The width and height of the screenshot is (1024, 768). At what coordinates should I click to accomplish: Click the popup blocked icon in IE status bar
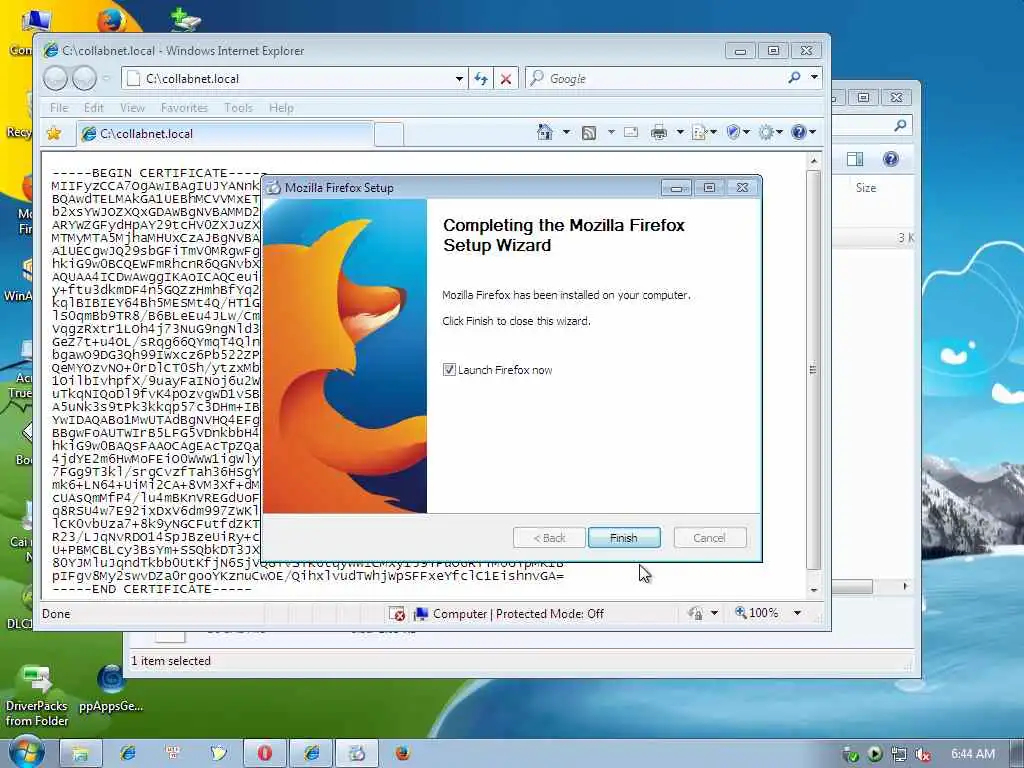click(396, 614)
